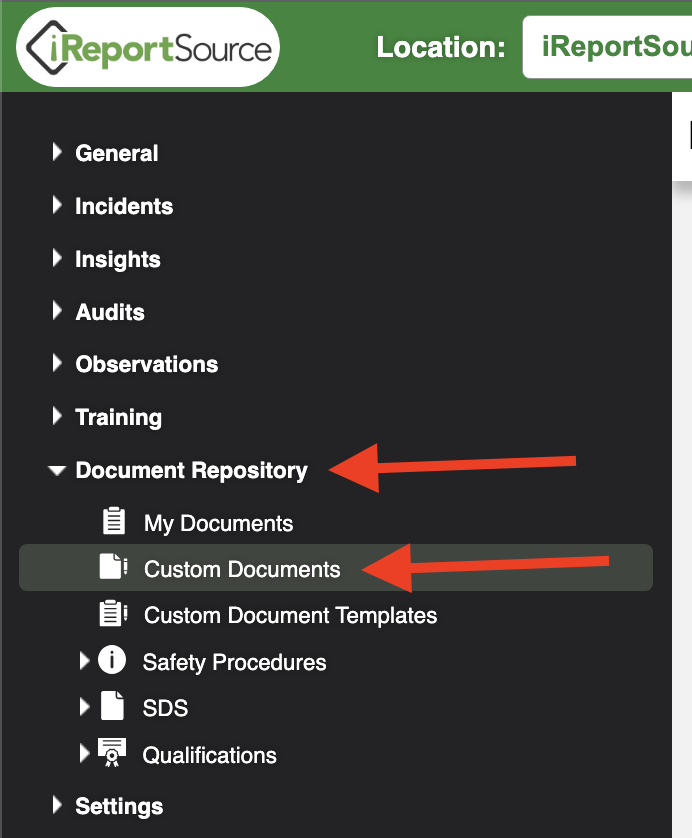Click the Qualifications certificate icon
The image size is (692, 838).
pos(112,752)
